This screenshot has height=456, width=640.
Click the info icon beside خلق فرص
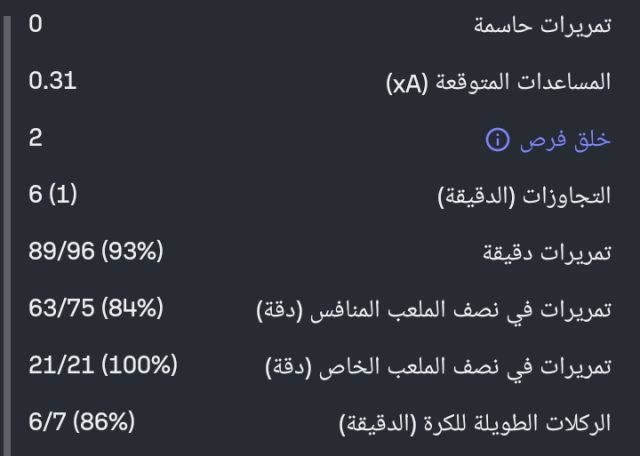coord(497,140)
